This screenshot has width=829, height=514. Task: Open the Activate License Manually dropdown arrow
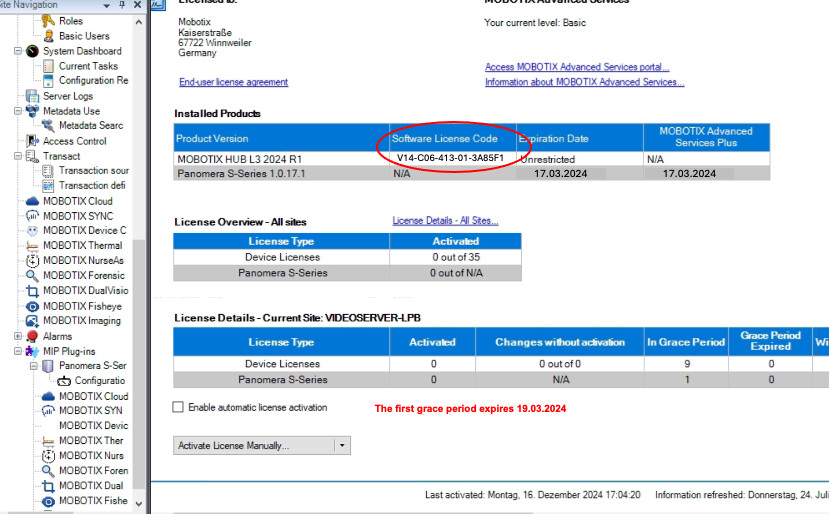click(342, 445)
